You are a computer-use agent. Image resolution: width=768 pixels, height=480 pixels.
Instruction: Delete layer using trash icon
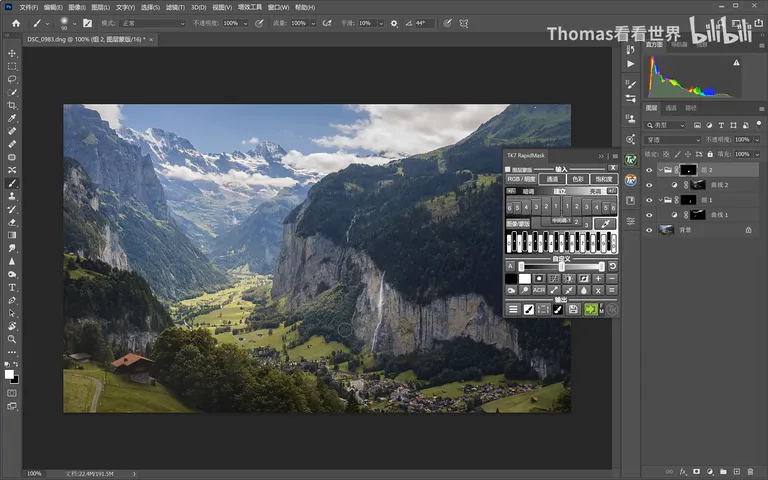750,472
